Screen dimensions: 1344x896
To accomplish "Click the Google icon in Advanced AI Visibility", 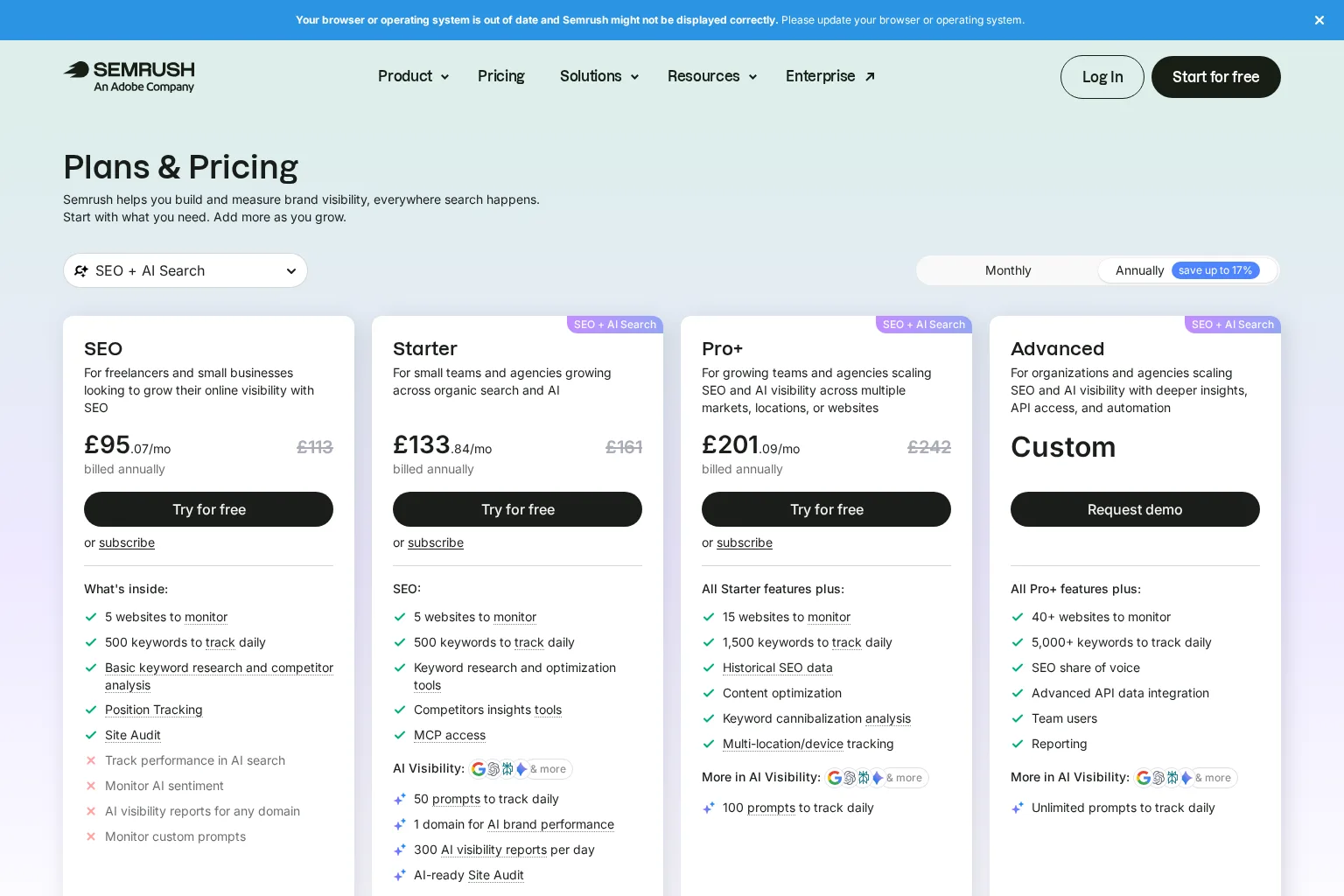I will pyautogui.click(x=1144, y=778).
